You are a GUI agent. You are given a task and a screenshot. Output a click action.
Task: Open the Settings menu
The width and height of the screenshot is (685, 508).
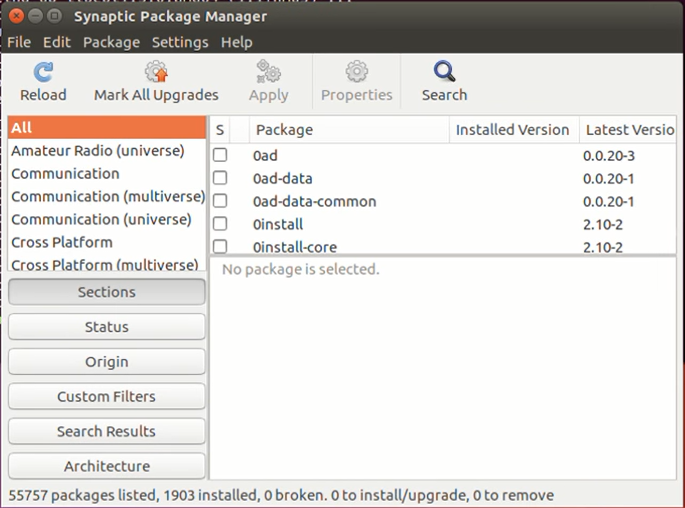[180, 42]
